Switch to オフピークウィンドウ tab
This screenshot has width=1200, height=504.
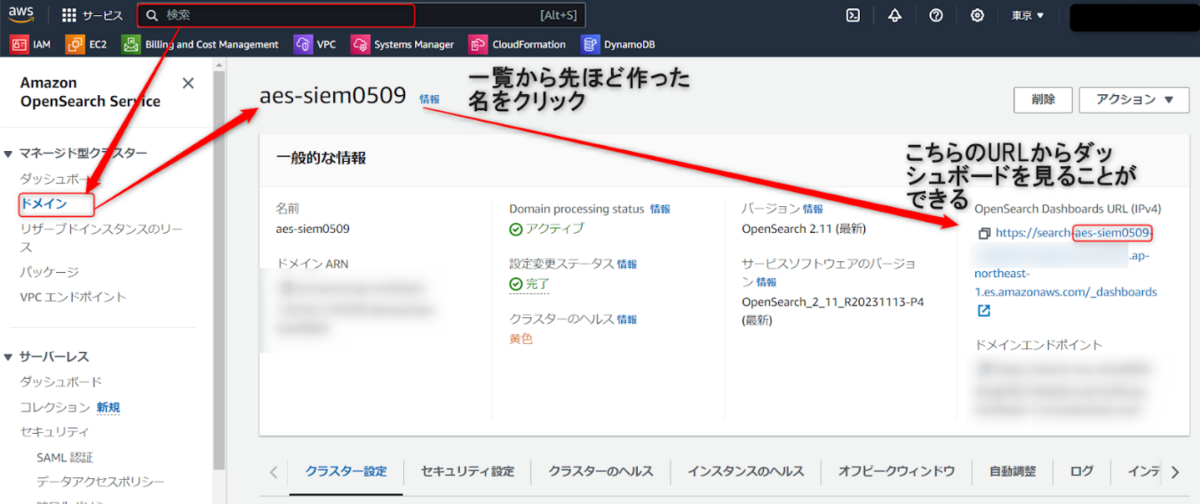[896, 471]
